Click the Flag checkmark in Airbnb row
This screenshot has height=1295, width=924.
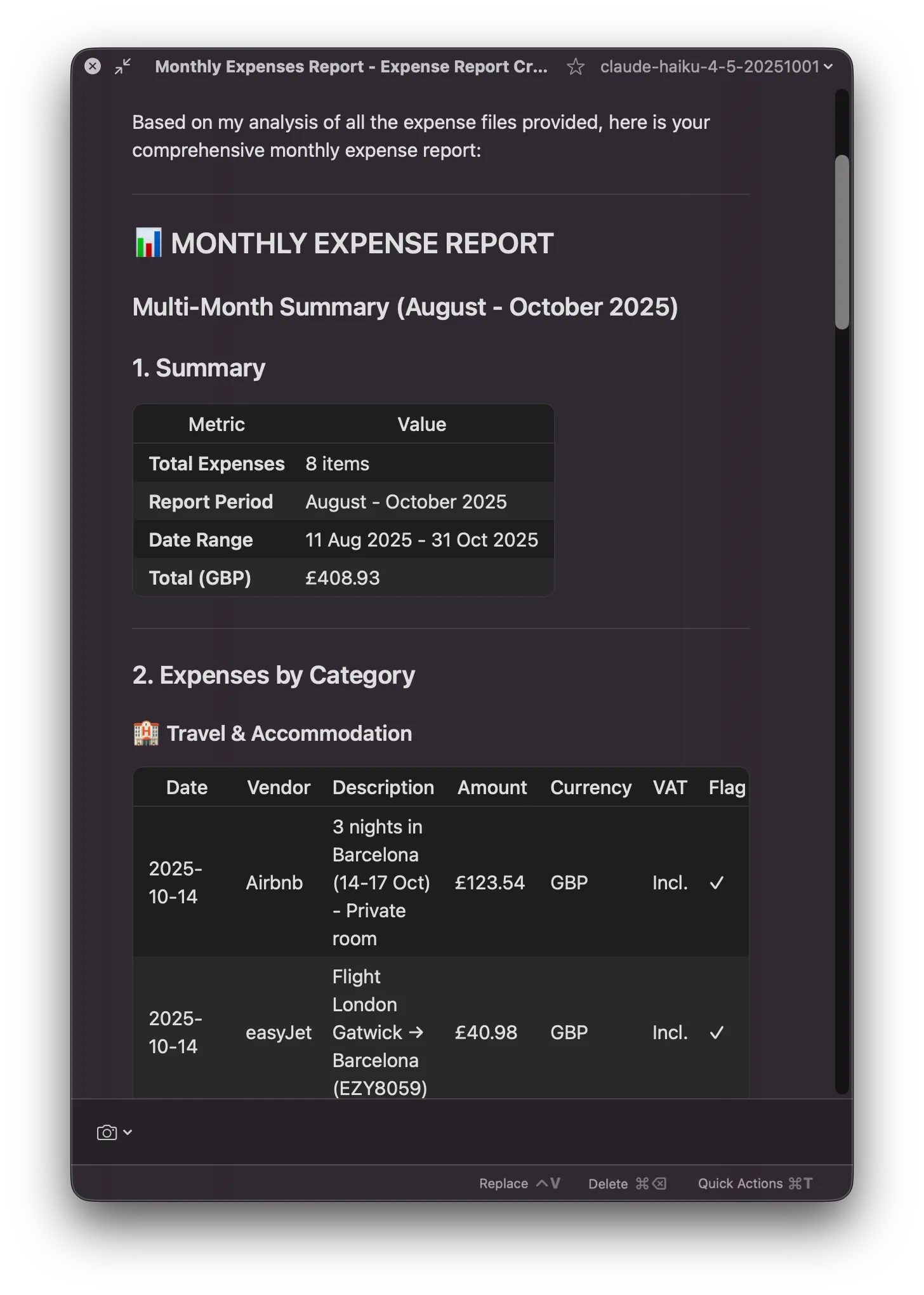click(x=716, y=883)
